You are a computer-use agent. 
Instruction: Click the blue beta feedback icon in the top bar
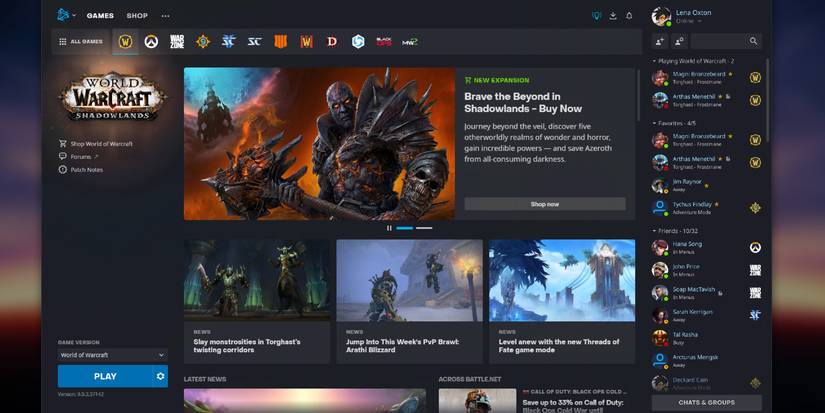(x=596, y=16)
